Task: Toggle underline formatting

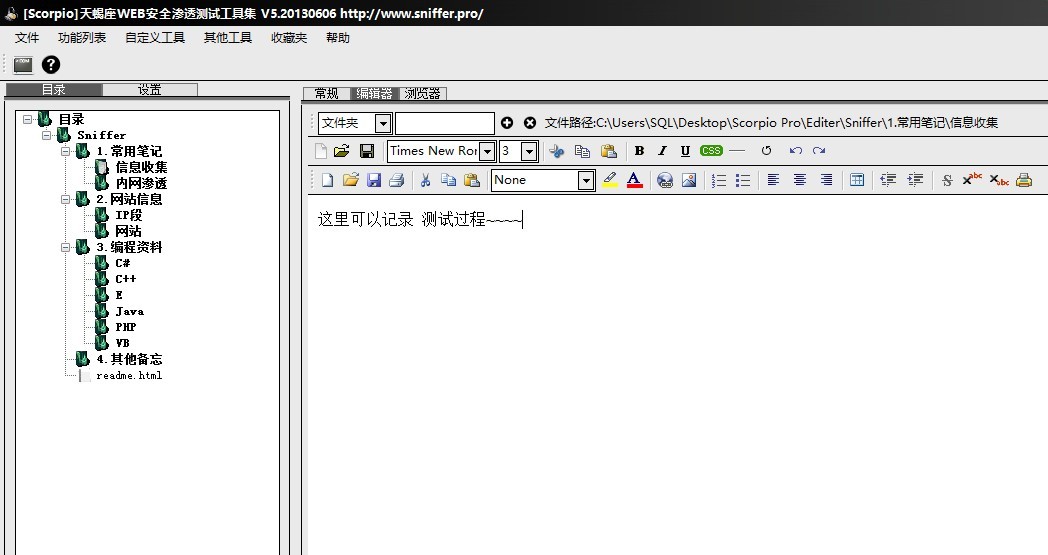Action: pos(685,151)
